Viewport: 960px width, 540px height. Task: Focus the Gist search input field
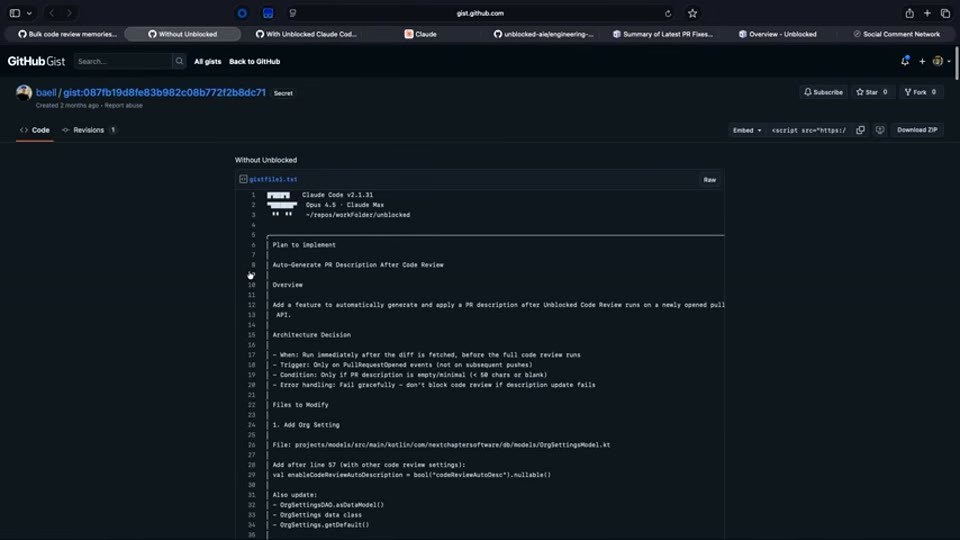[x=123, y=61]
